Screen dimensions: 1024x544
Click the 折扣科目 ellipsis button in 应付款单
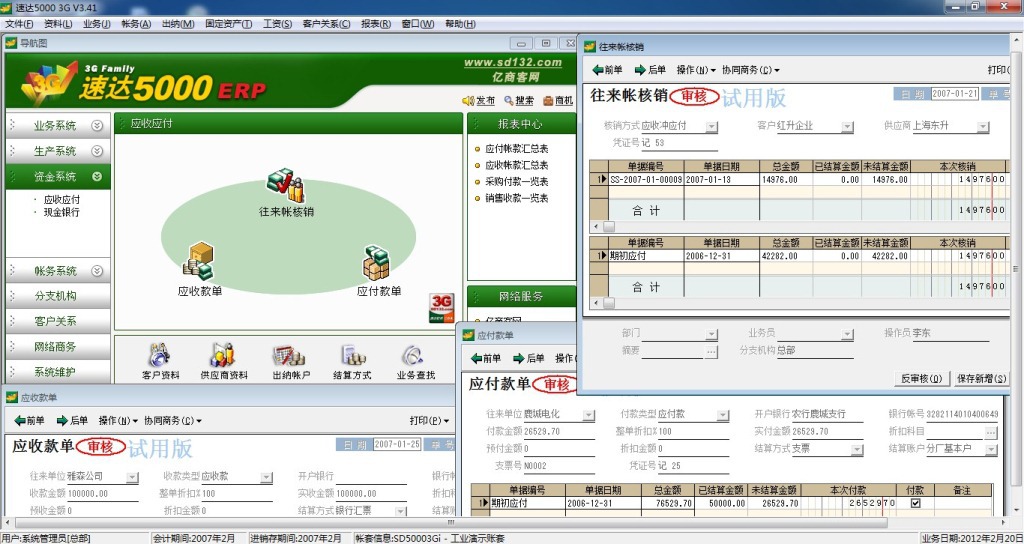tap(991, 432)
